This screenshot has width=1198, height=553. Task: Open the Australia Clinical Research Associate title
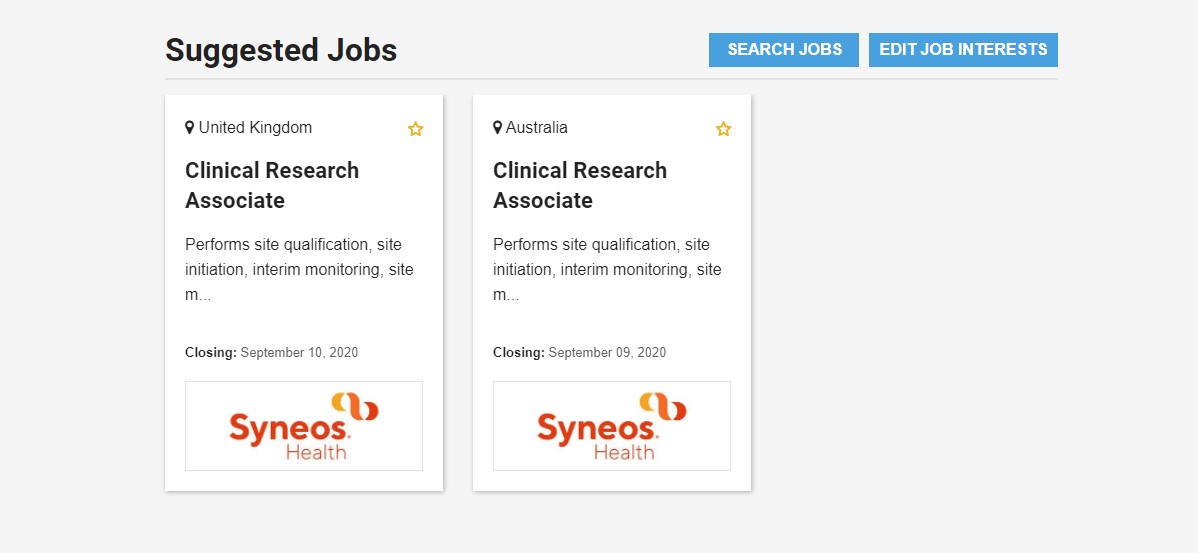[x=580, y=185]
